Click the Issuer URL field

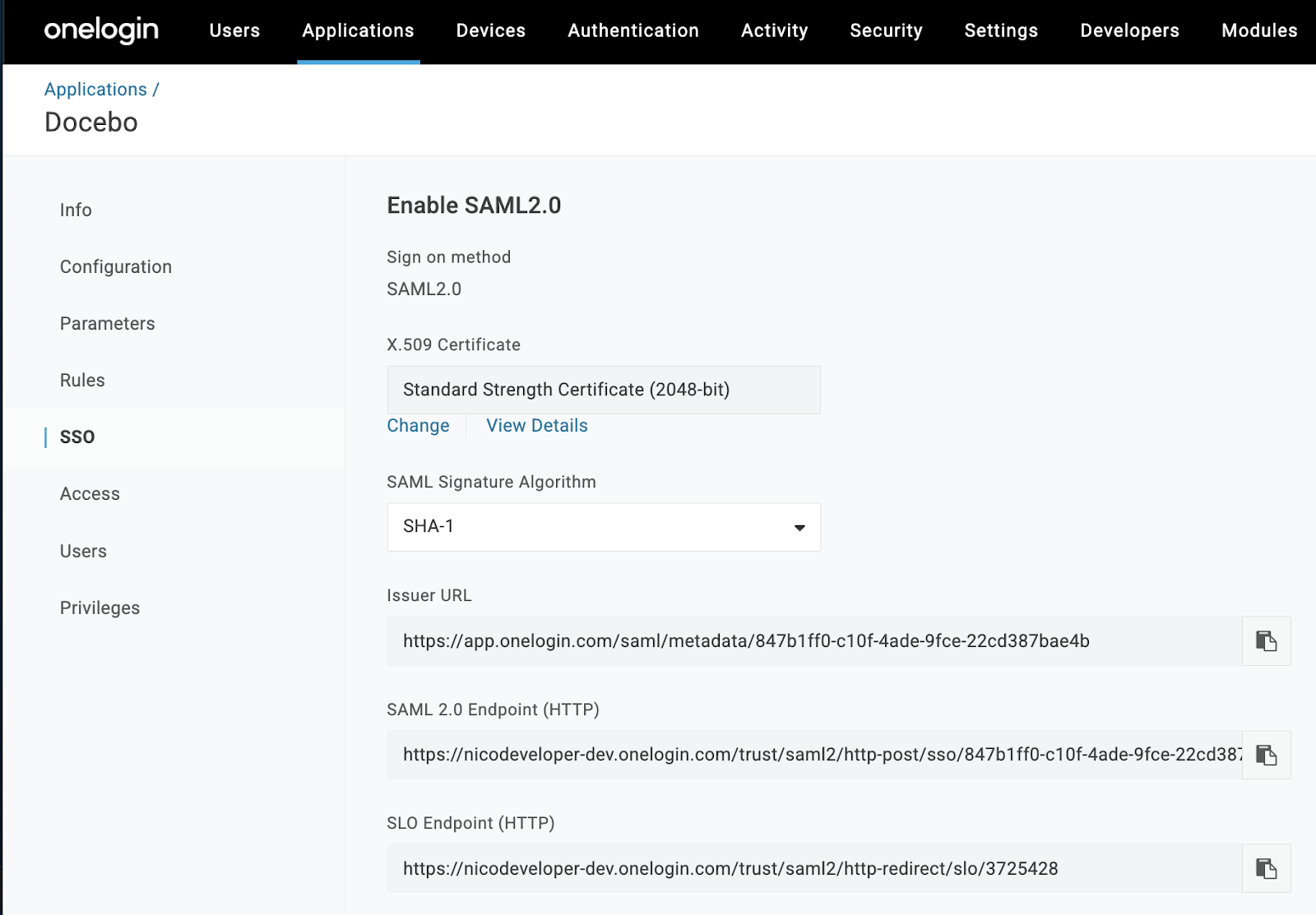pyautogui.click(x=814, y=641)
